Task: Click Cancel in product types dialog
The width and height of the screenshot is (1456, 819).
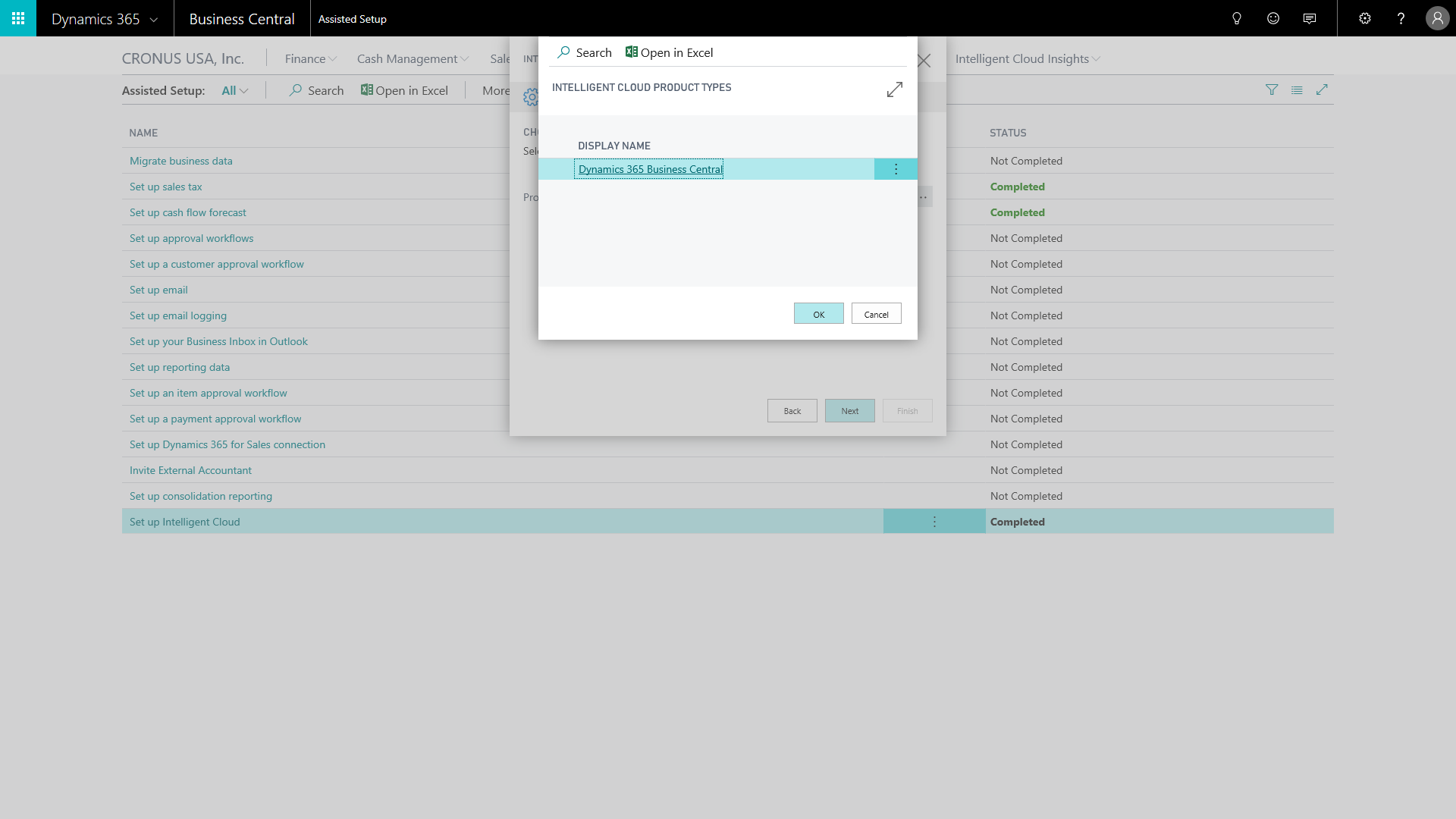Action: (x=877, y=314)
